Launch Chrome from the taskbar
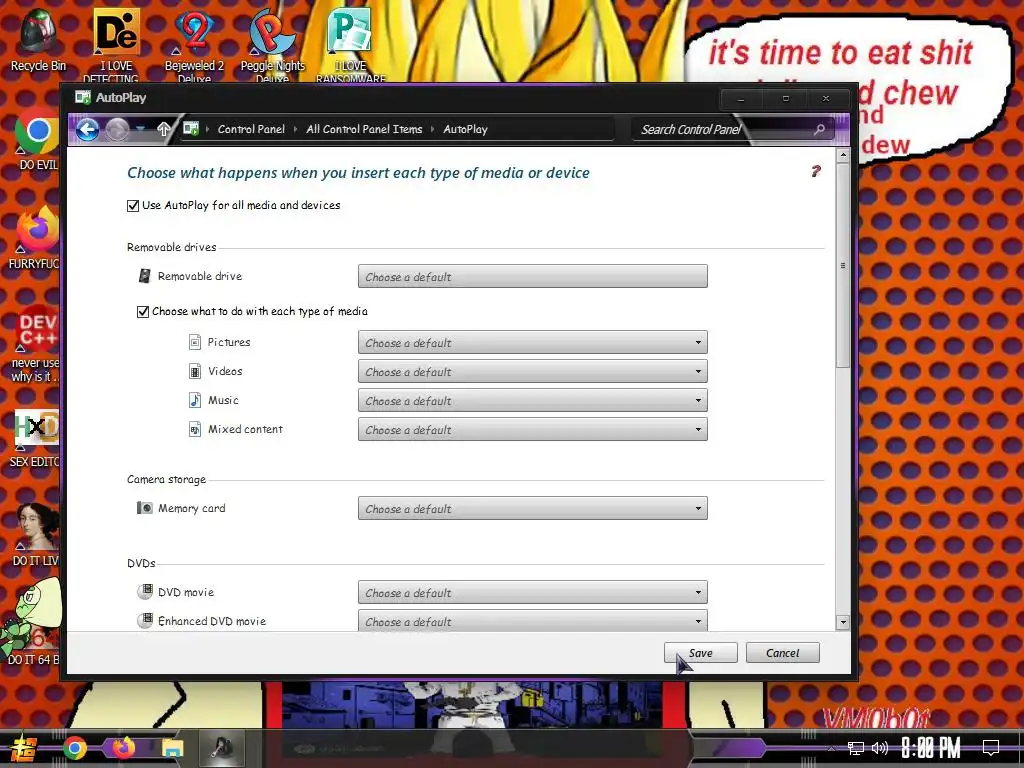The image size is (1024, 768). coord(74,748)
